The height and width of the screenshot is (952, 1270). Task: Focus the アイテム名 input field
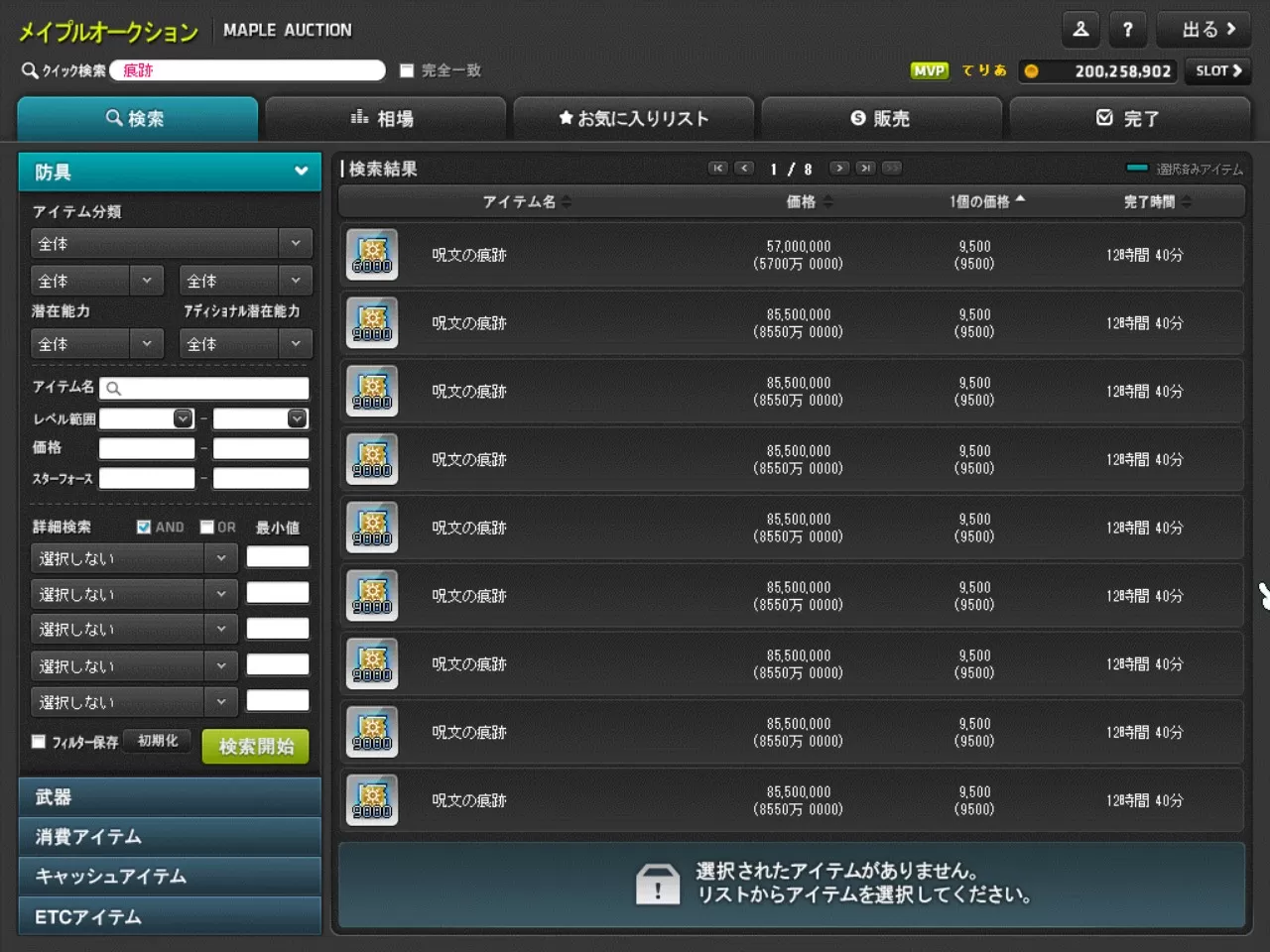(x=204, y=389)
